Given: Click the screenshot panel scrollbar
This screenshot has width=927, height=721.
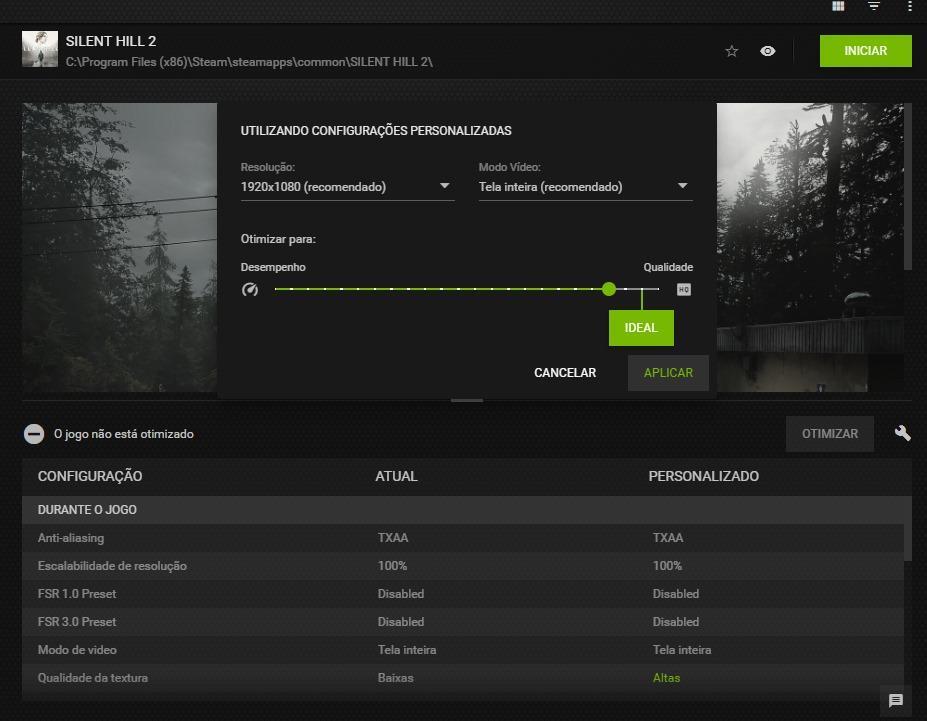Looking at the screenshot, I should click(x=907, y=187).
